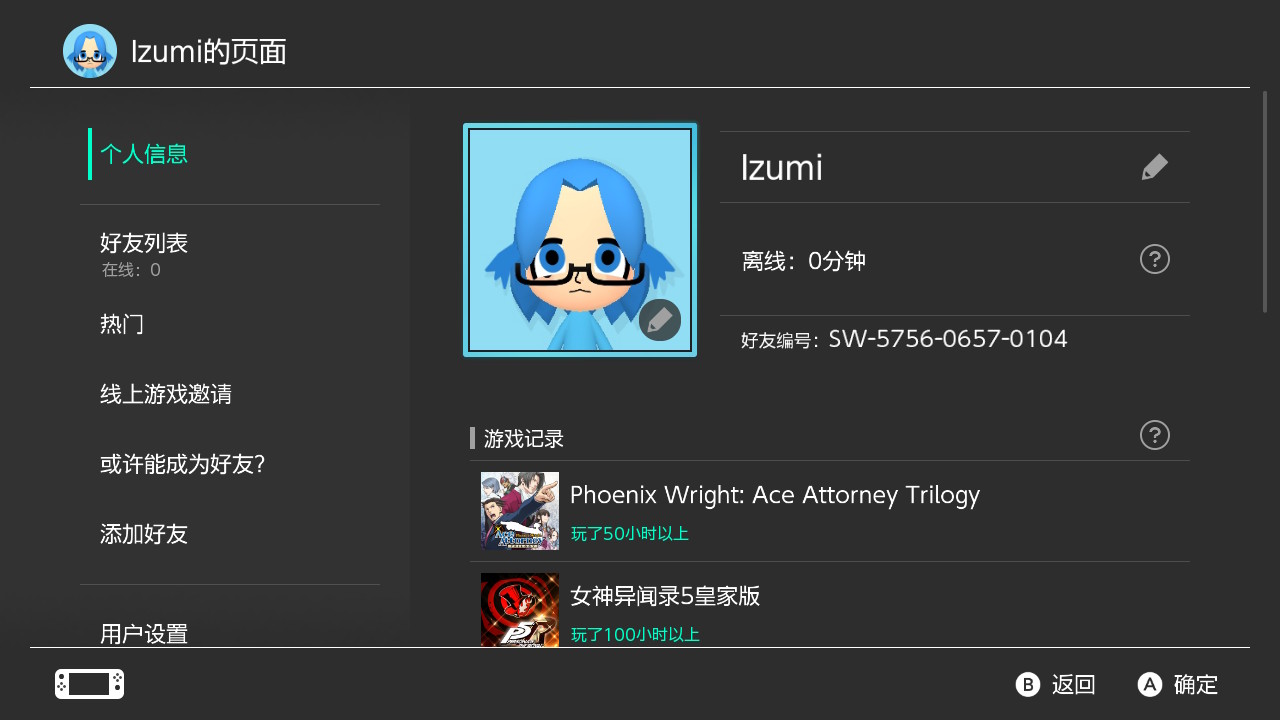Select Phoenix Wright: Ace Attorney Trilogy entry
The image size is (1280, 720).
pos(830,511)
